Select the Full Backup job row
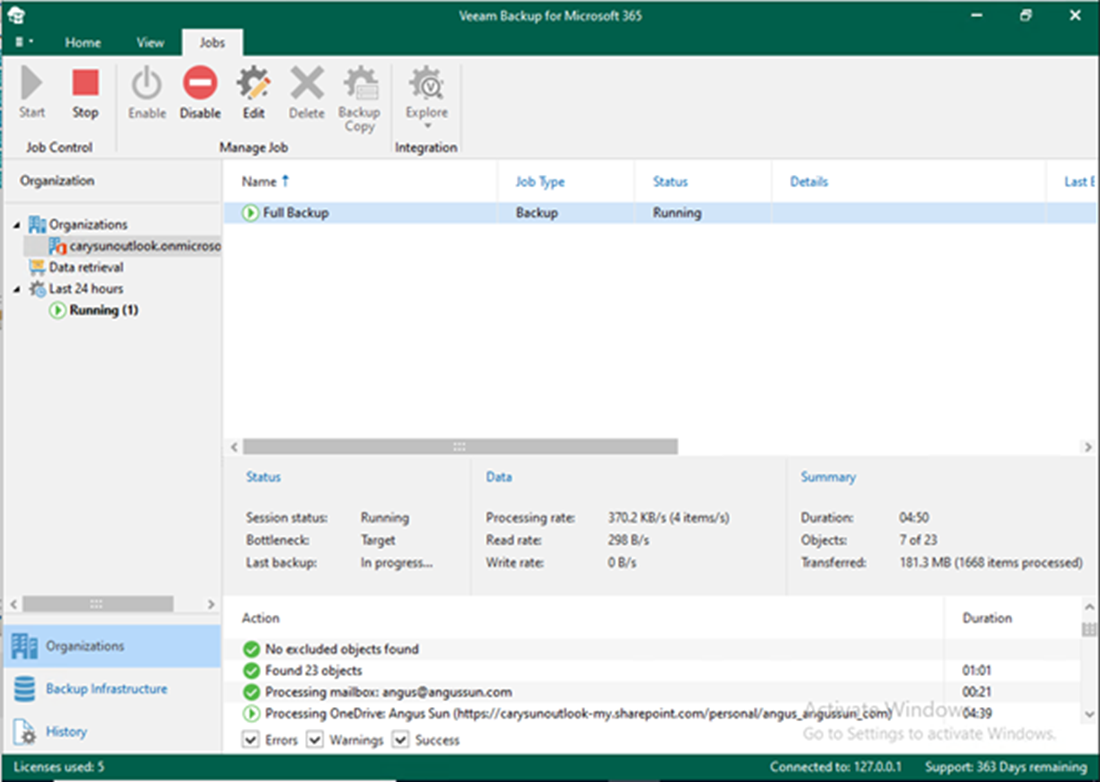Image resolution: width=1100 pixels, height=782 pixels. [x=659, y=213]
